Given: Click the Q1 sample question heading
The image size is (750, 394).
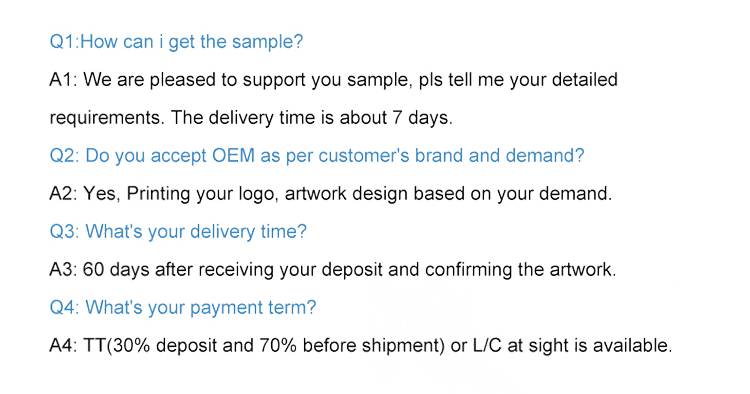Looking at the screenshot, I should click(x=176, y=42).
